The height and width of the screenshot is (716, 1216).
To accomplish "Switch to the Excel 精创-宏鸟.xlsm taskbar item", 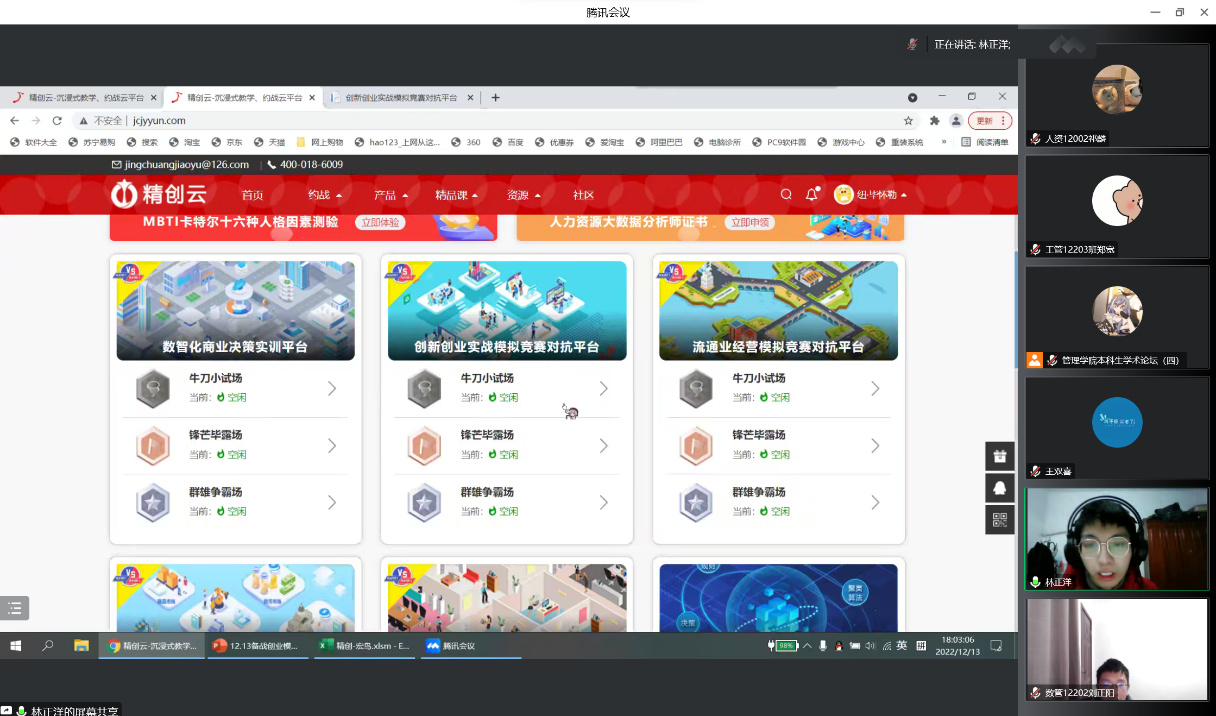I will pyautogui.click(x=364, y=646).
